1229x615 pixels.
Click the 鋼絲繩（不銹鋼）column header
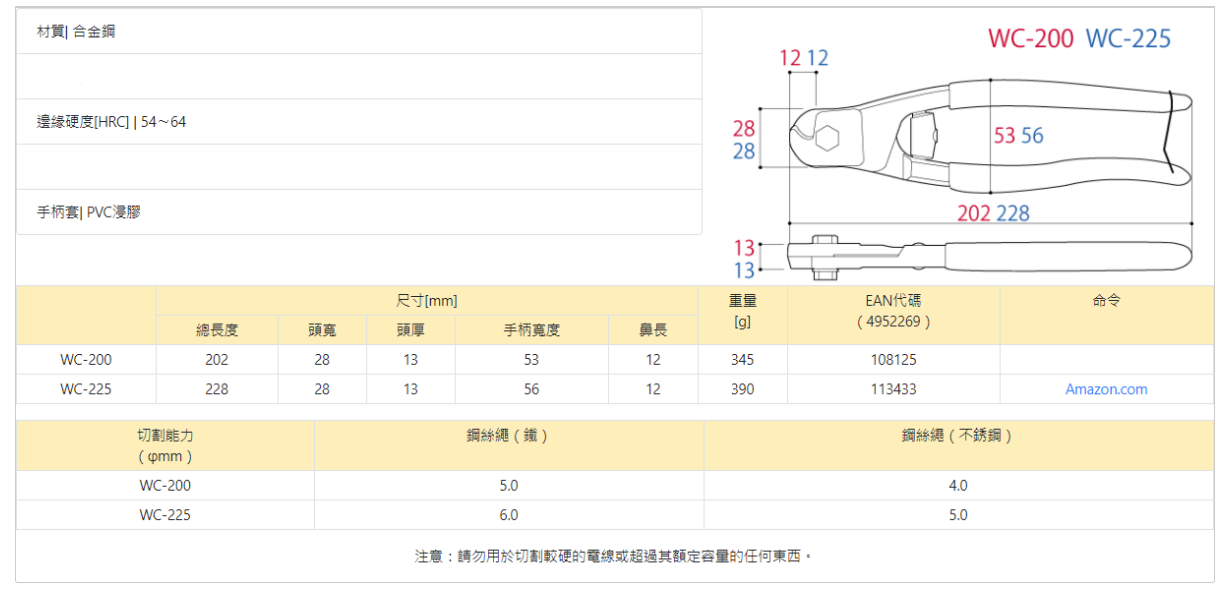[x=958, y=436]
